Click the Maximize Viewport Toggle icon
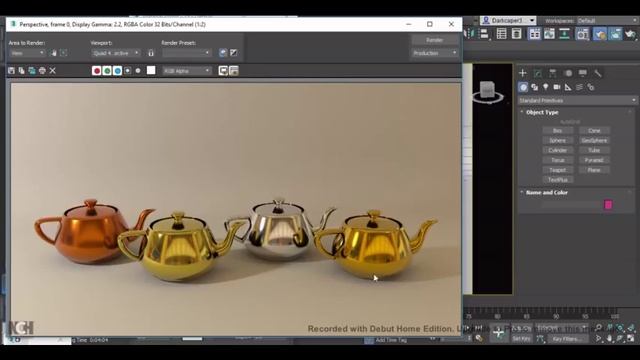640x360 pixels. [631, 338]
